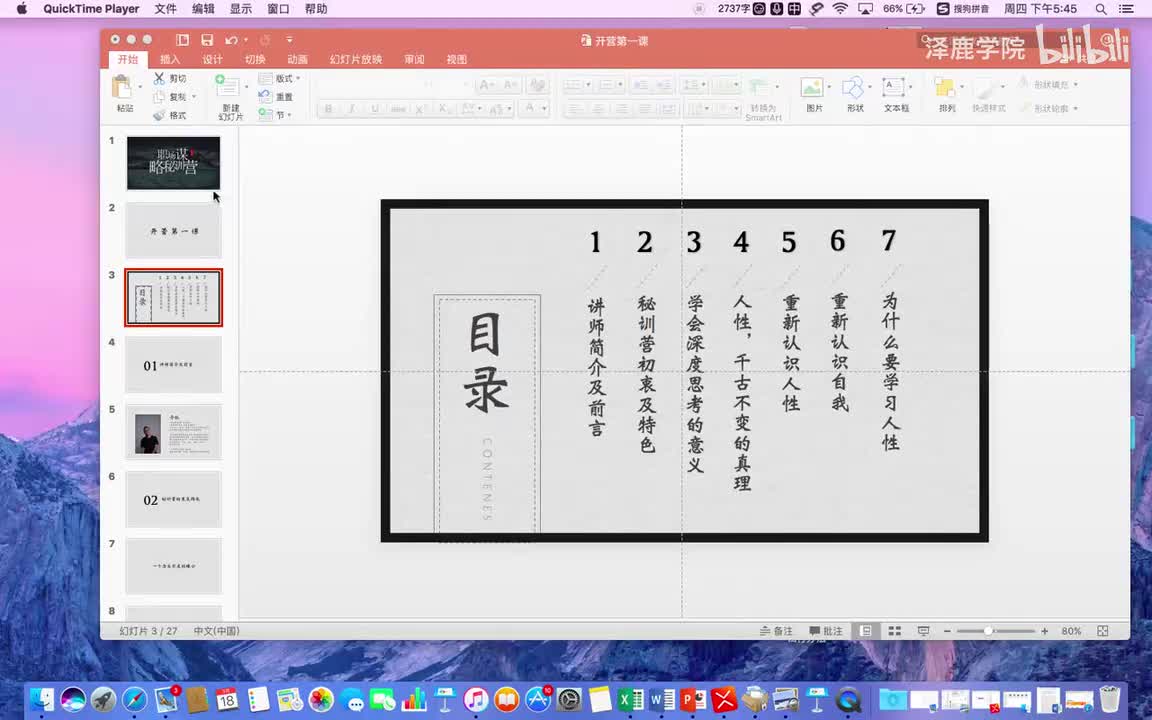This screenshot has height=720, width=1152.
Task: Open Word from the Dock
Action: click(662, 699)
